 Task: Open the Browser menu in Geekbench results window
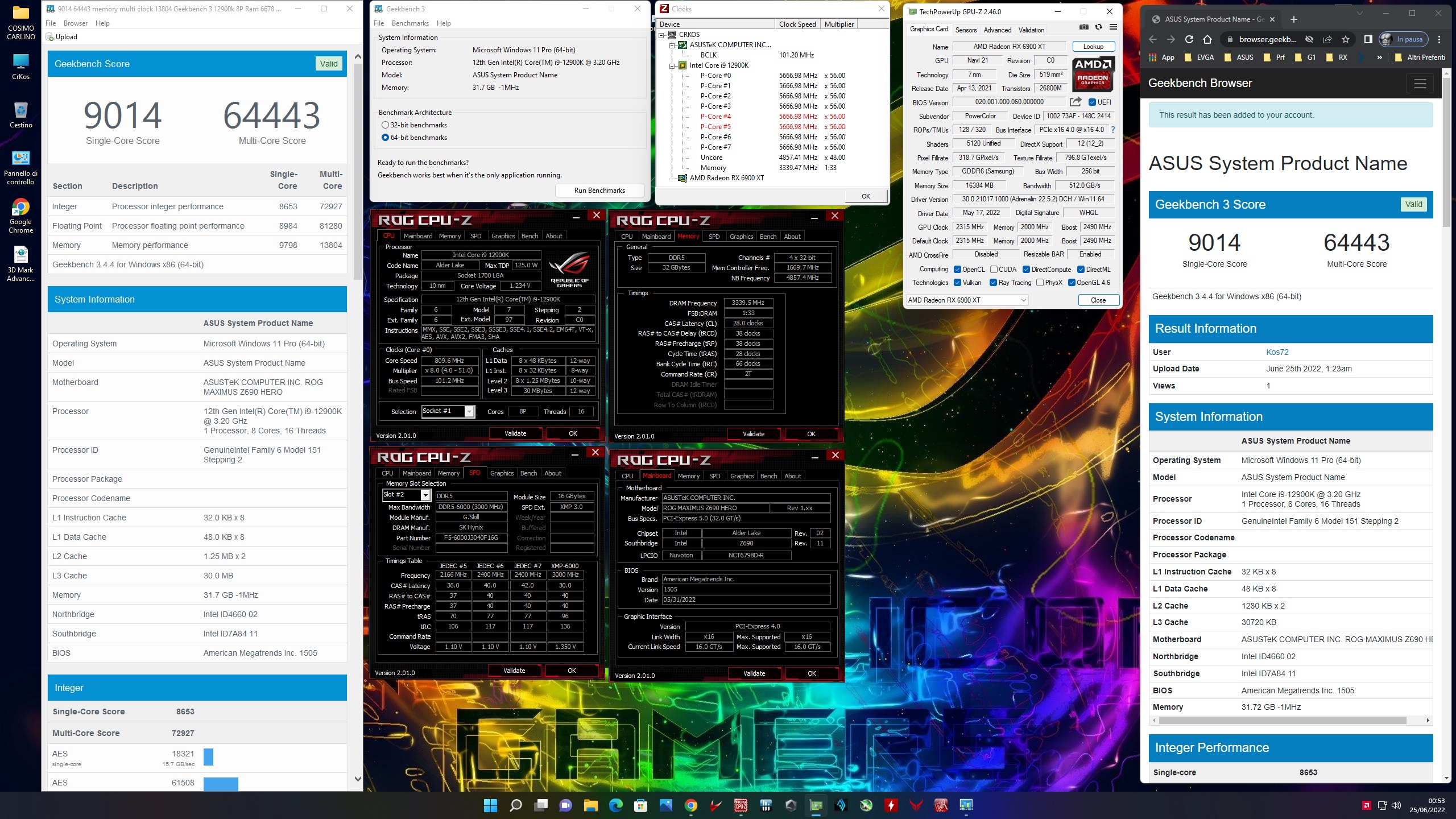click(76, 23)
